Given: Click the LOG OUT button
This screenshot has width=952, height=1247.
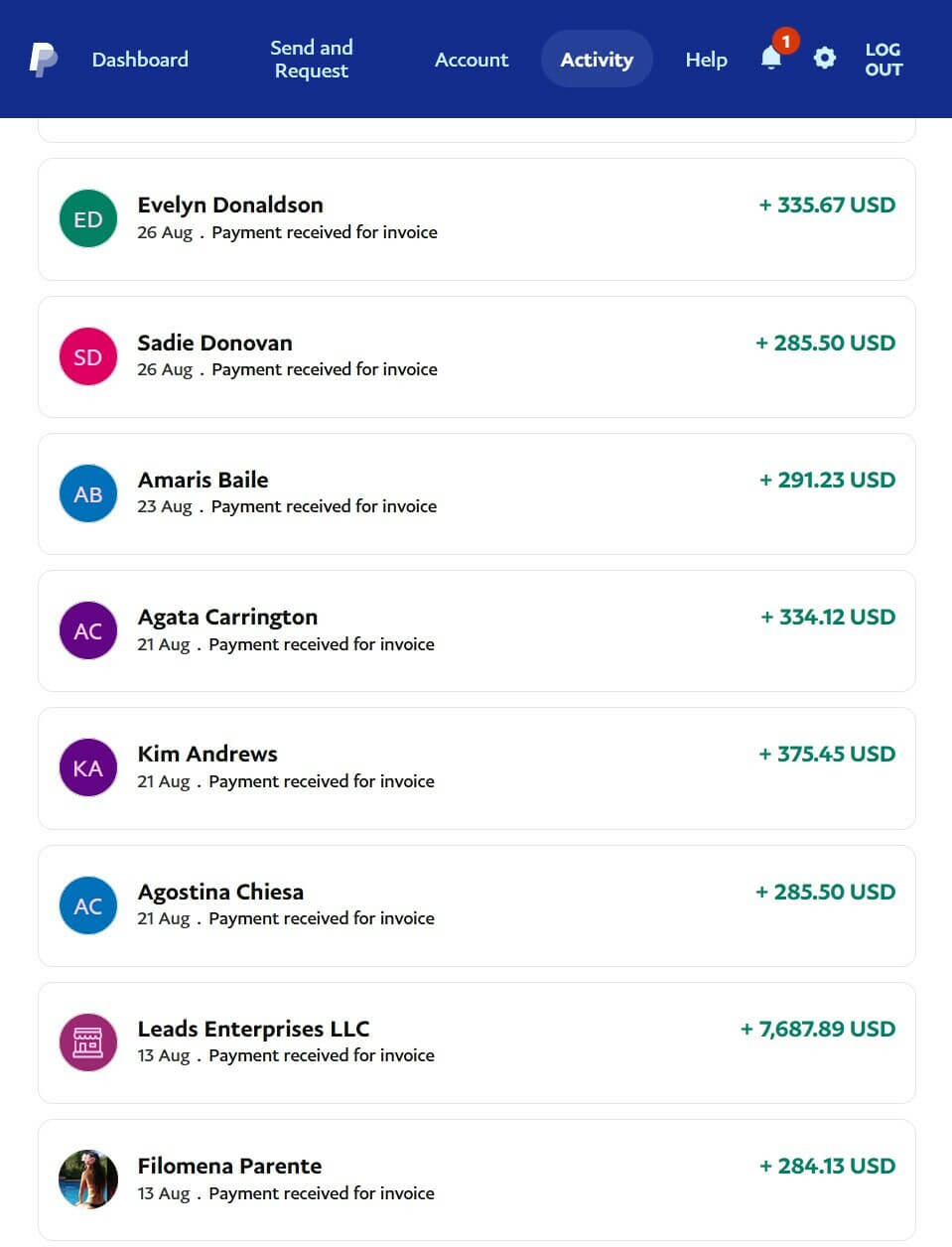Looking at the screenshot, I should click(x=883, y=60).
